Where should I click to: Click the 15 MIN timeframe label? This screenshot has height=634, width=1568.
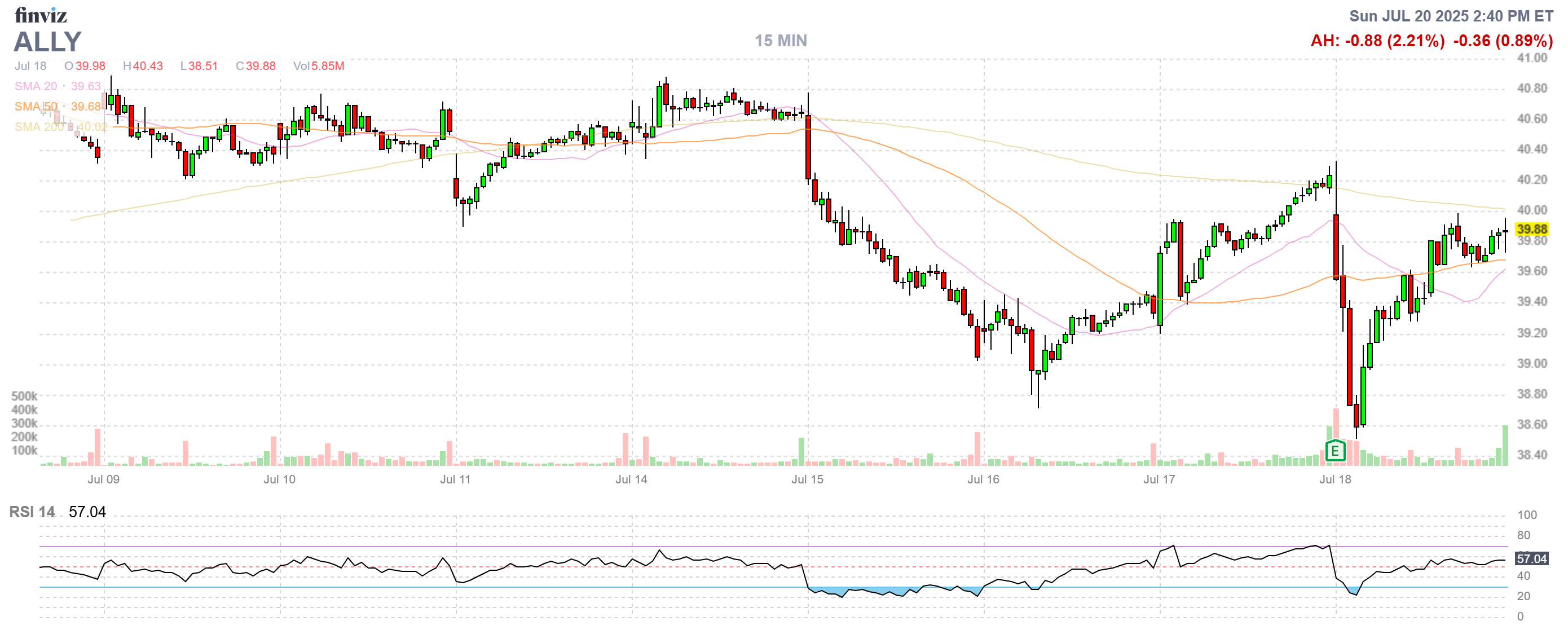tap(781, 41)
